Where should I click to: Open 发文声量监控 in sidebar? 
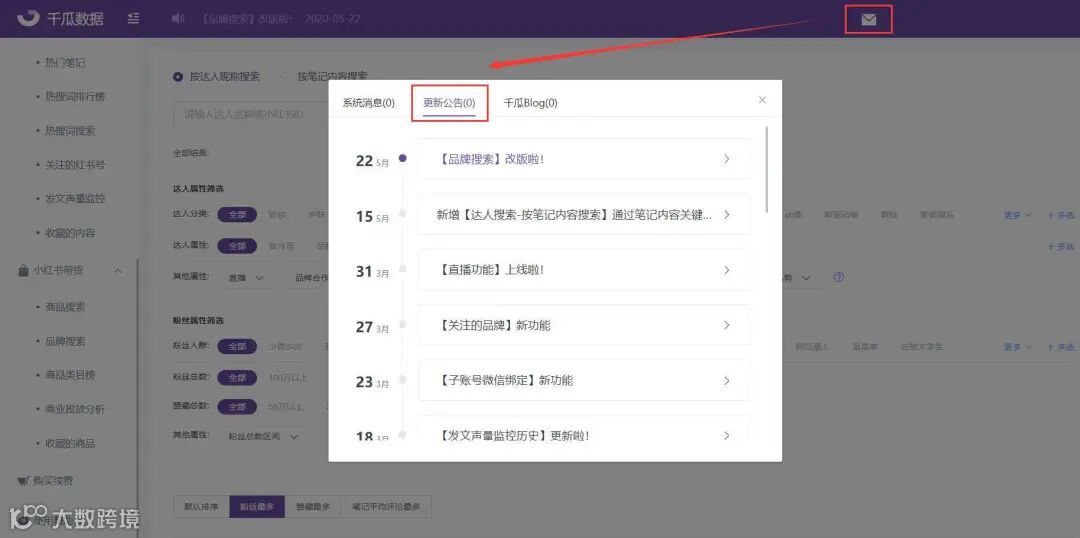tap(75, 198)
